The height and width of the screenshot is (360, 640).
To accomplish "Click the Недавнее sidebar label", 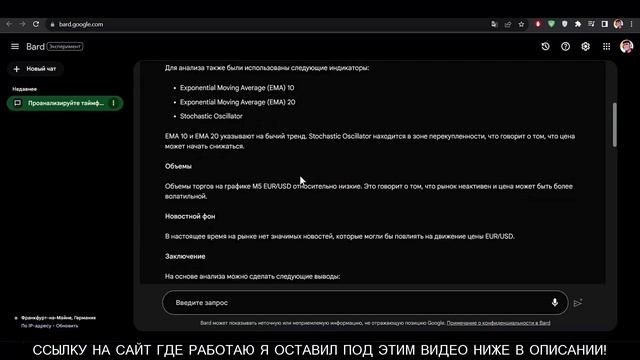I will point(24,89).
